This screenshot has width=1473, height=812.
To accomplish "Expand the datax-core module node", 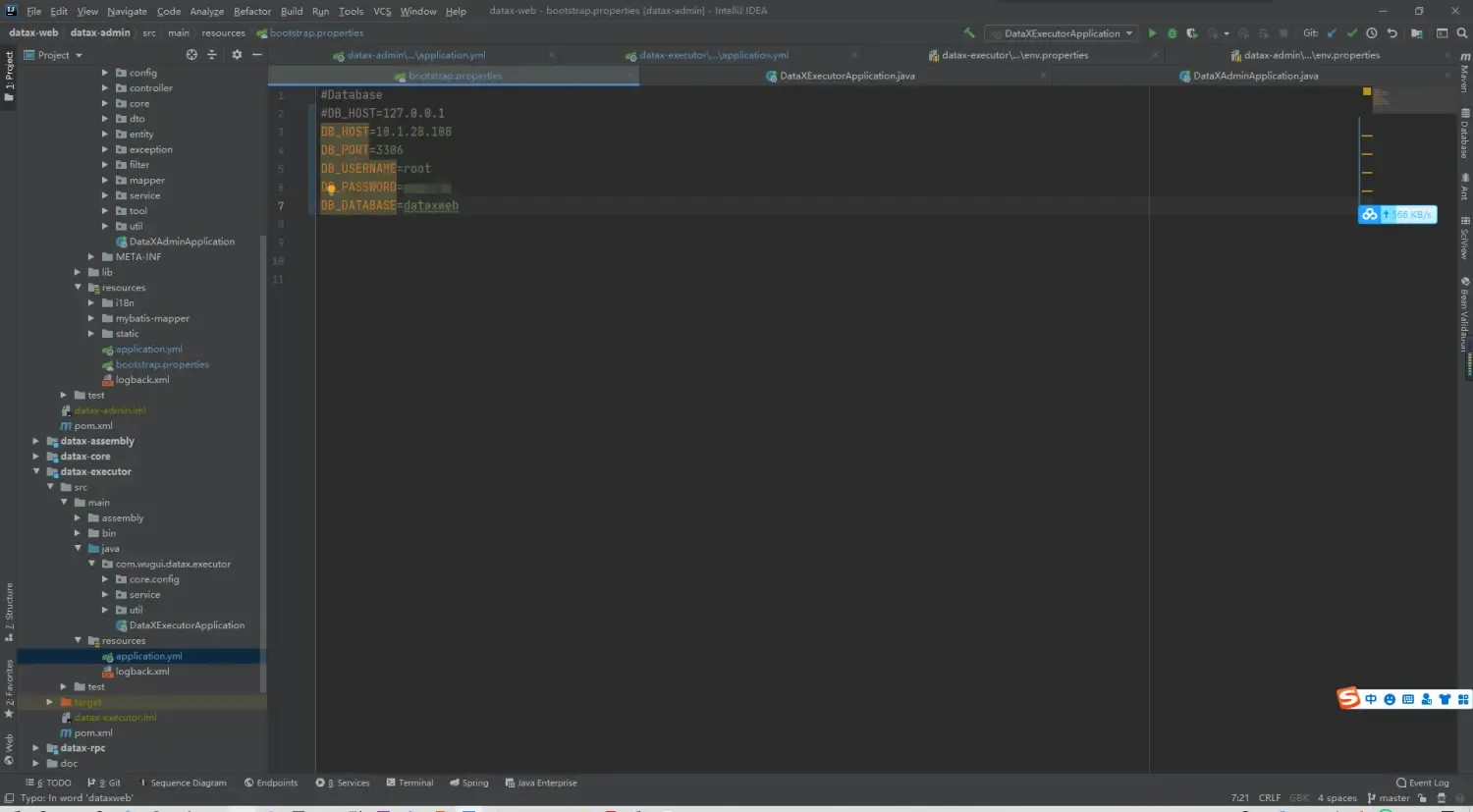I will [35, 456].
